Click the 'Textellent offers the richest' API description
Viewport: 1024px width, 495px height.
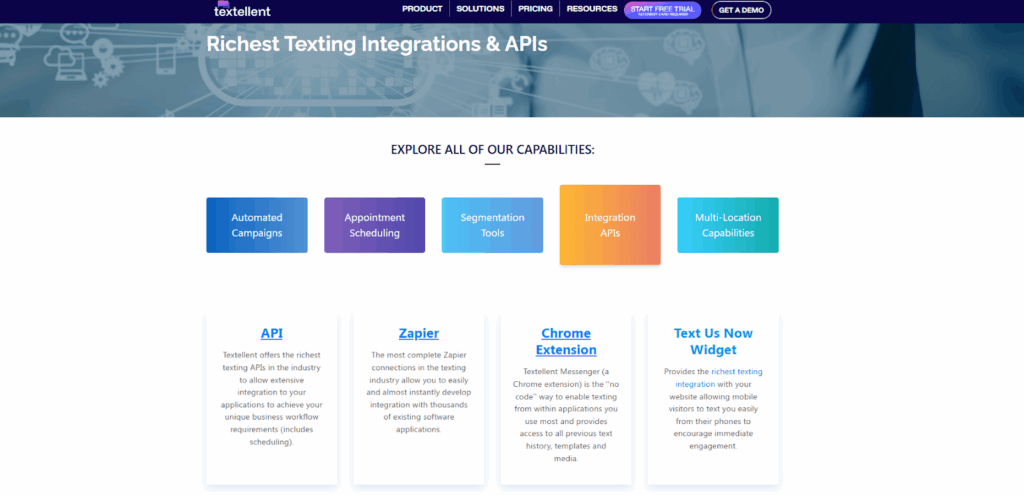272,398
